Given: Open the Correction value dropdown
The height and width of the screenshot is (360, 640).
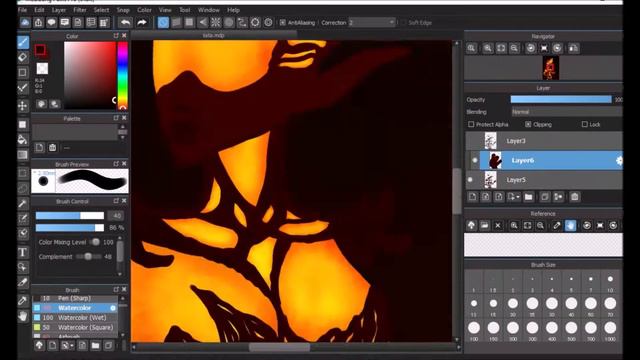Looking at the screenshot, I should 372,22.
